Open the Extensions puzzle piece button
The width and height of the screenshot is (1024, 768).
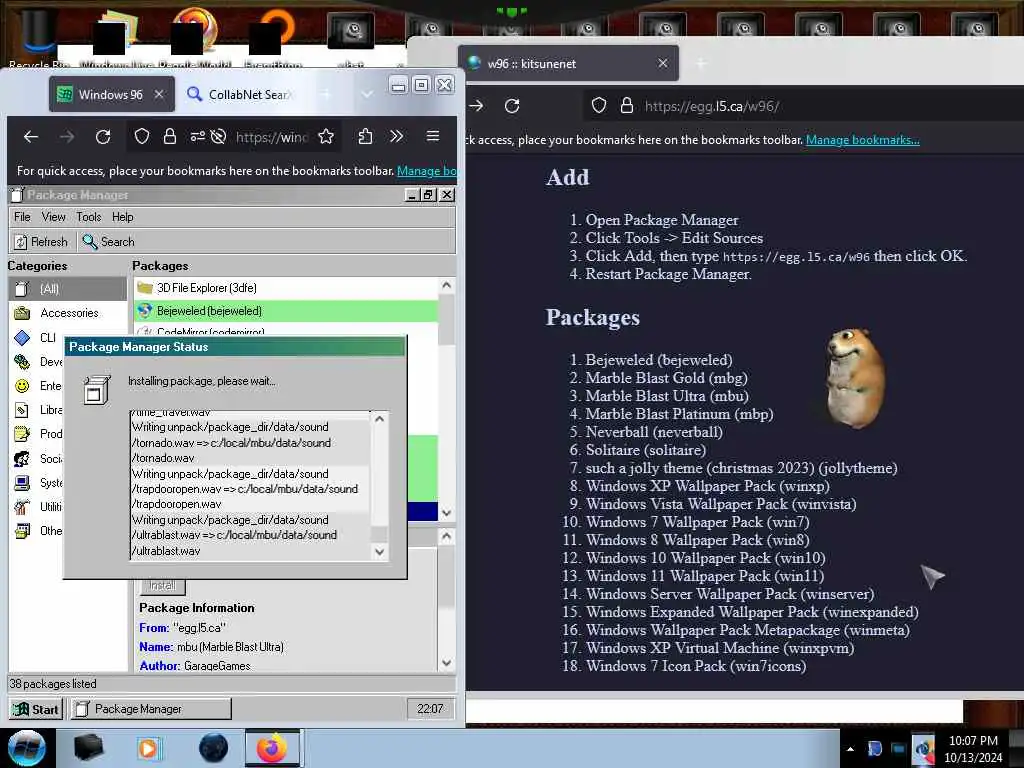(x=365, y=136)
